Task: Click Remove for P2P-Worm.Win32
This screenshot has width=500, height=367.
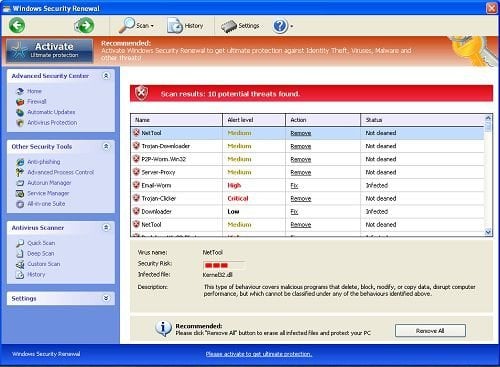Action: point(301,159)
